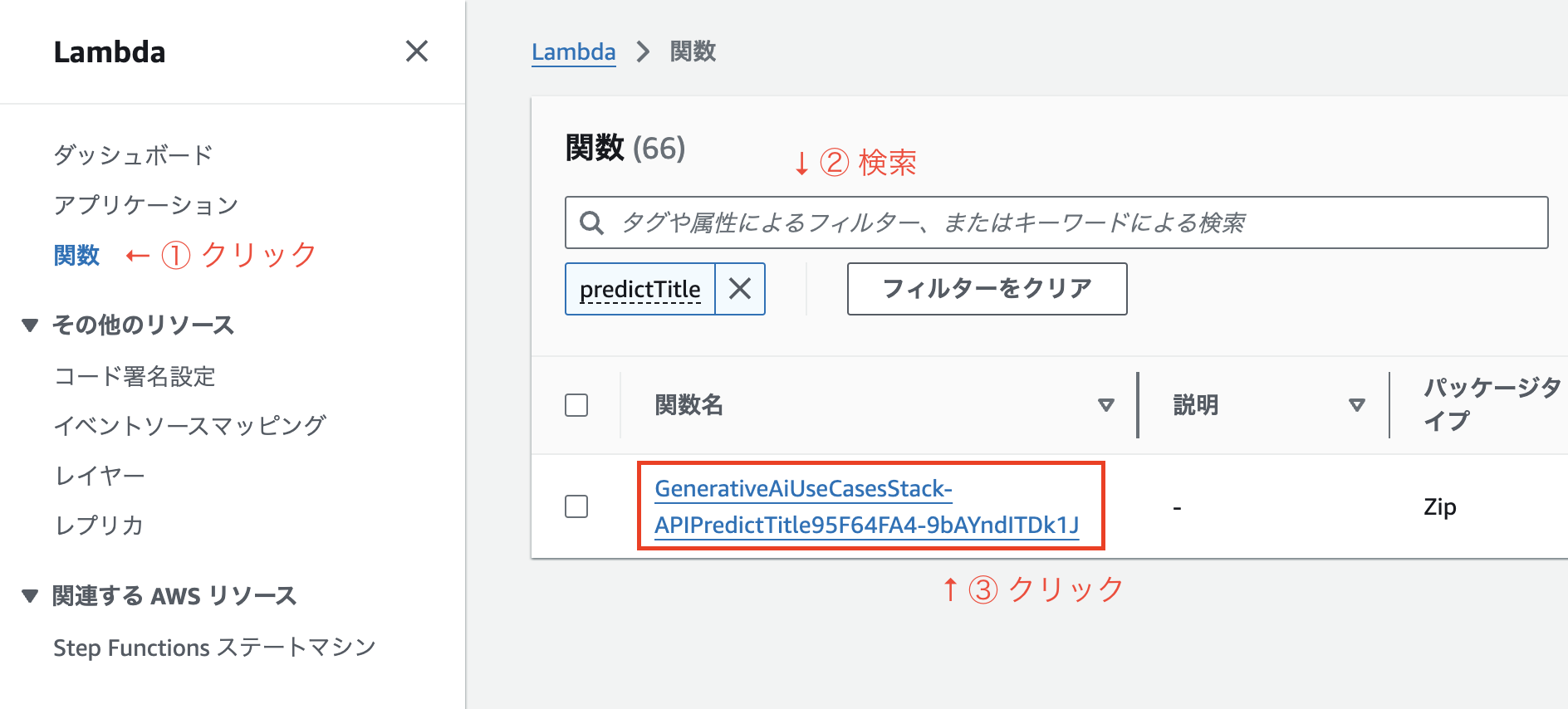Collapse the その他のリソース section
Viewport: 1568px width, 709px height.
[30, 325]
